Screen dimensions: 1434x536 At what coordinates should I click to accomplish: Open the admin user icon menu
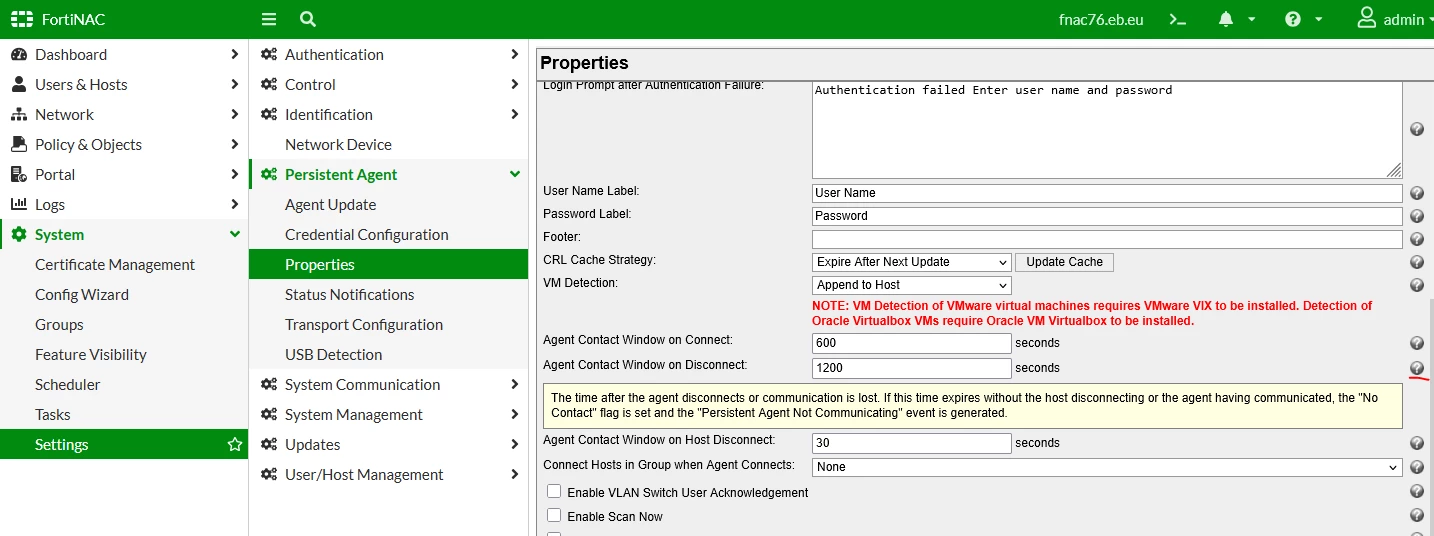point(1366,18)
